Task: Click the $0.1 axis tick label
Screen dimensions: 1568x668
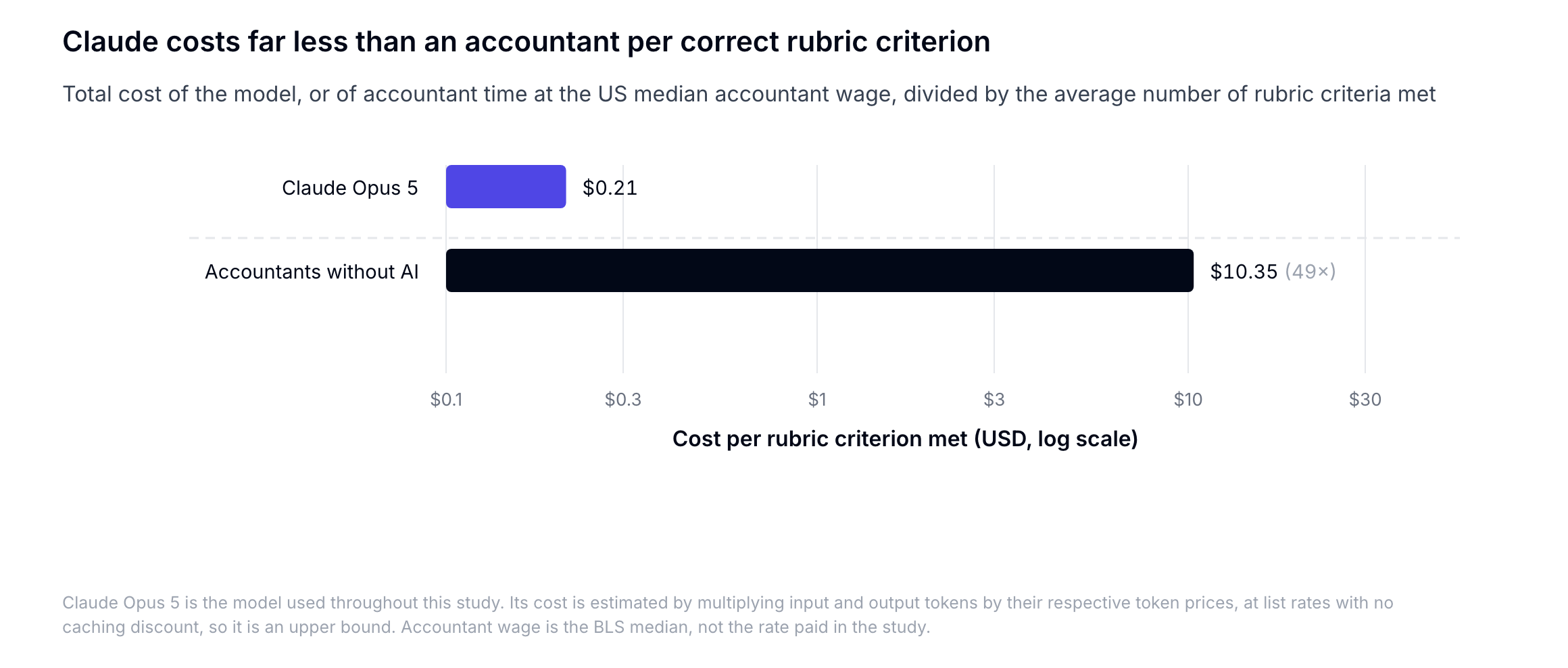Action: pyautogui.click(x=446, y=400)
